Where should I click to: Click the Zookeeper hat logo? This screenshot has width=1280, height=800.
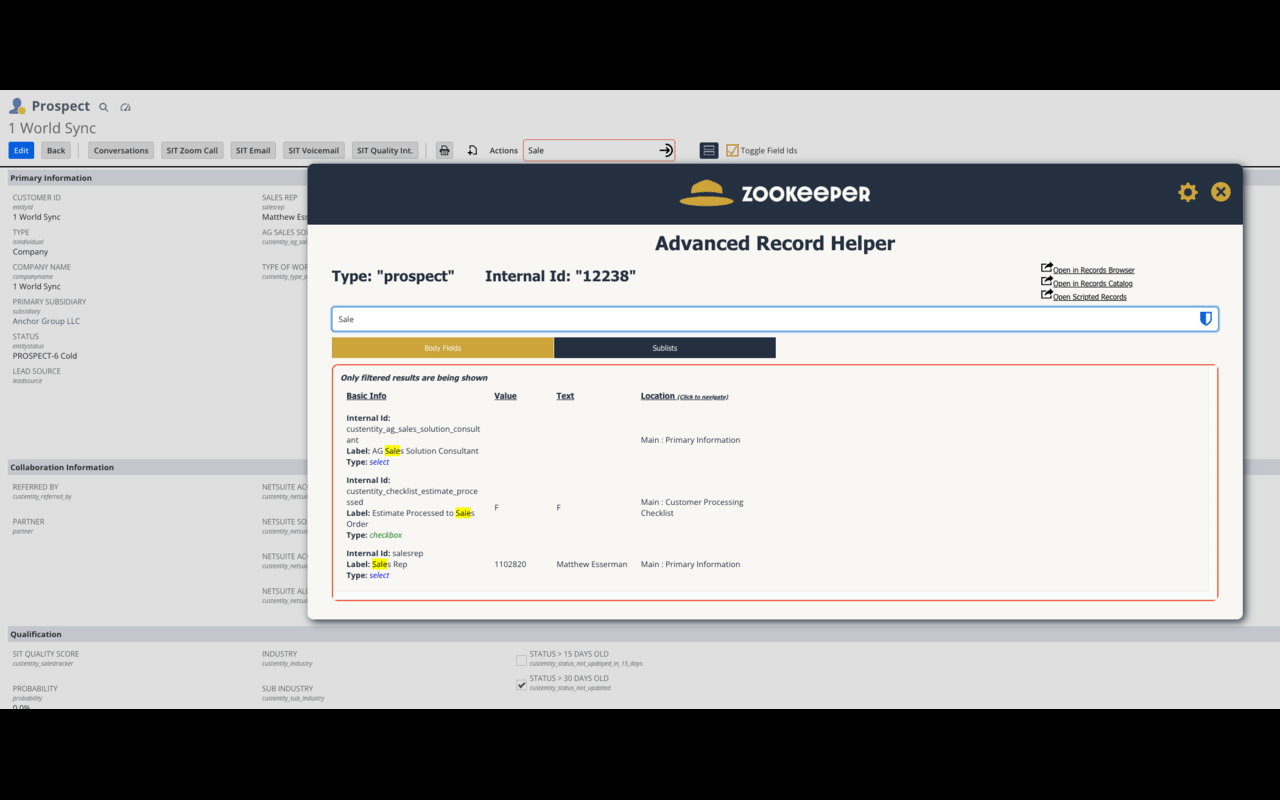pyautogui.click(x=706, y=193)
